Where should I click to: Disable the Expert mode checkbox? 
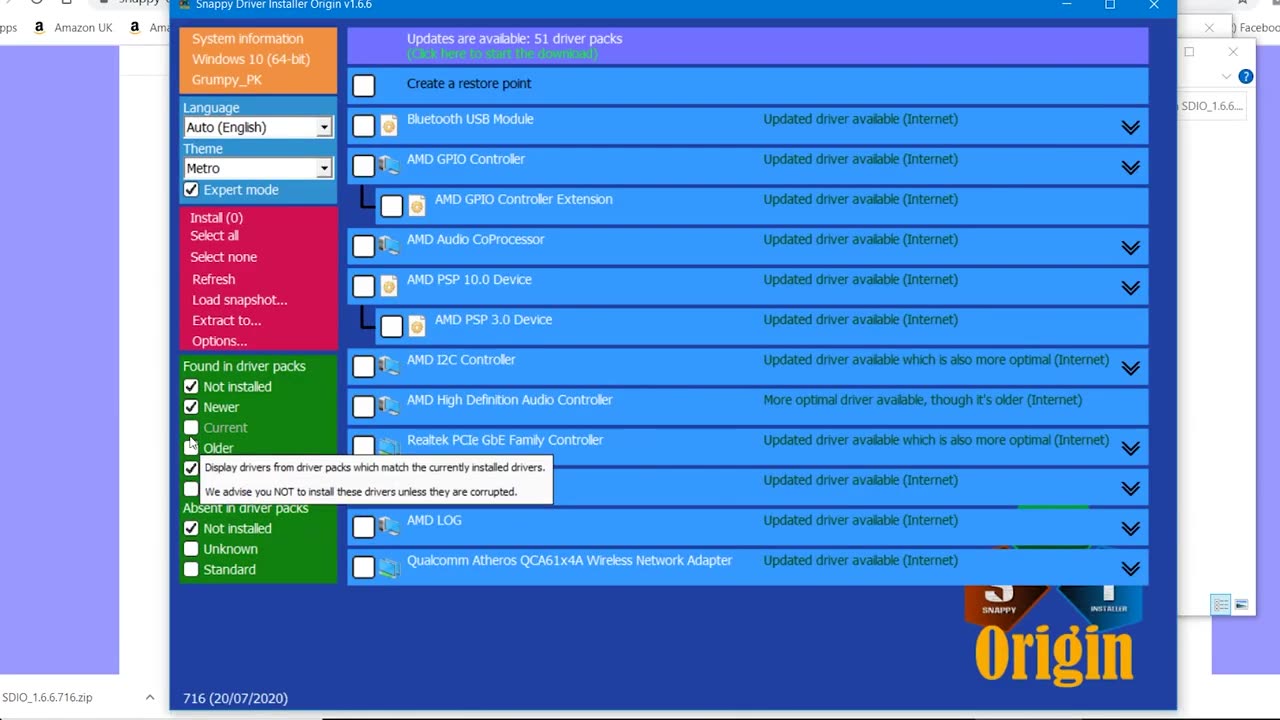pyautogui.click(x=191, y=190)
